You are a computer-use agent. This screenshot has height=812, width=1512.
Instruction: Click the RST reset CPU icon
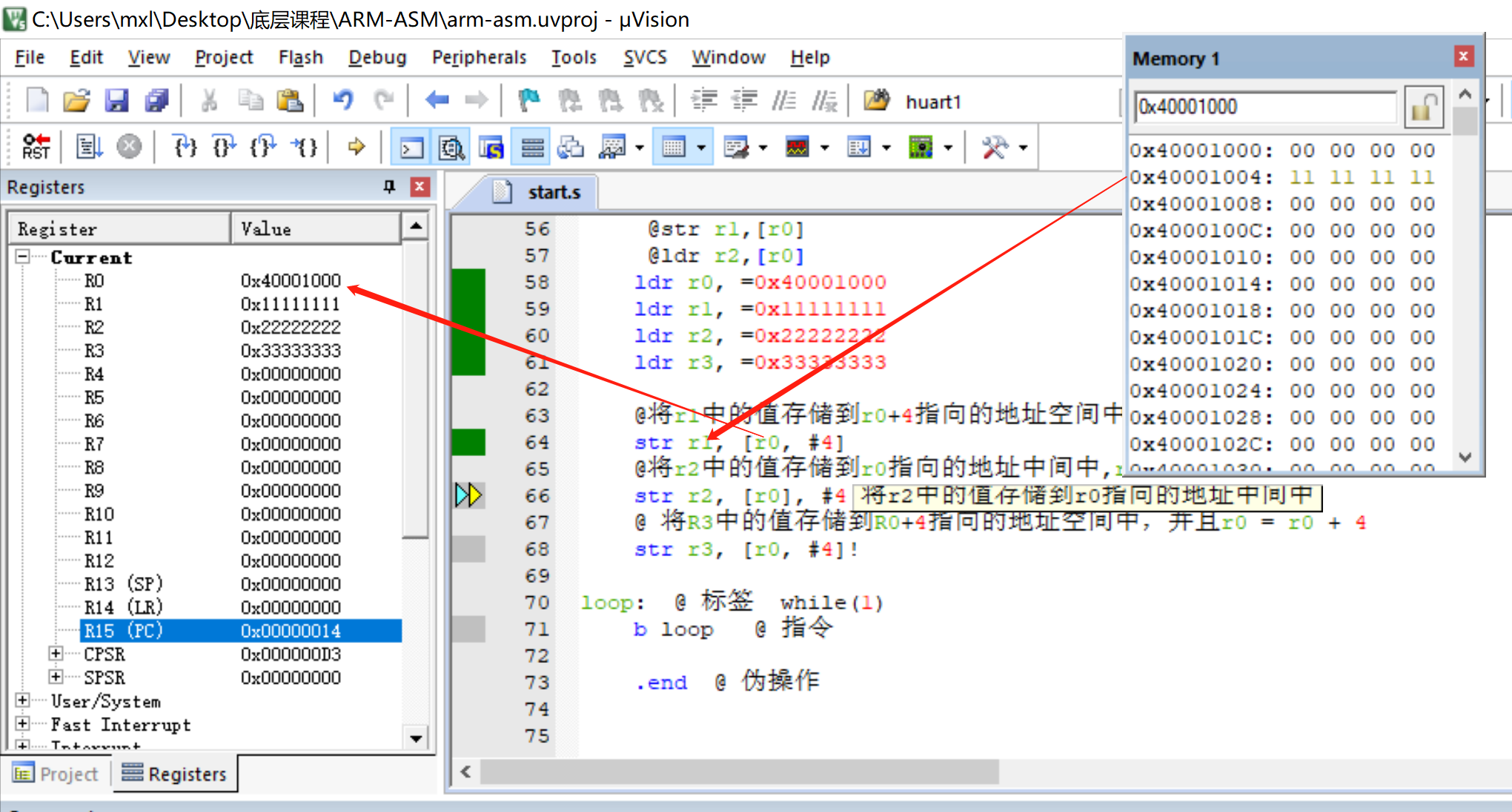[36, 147]
